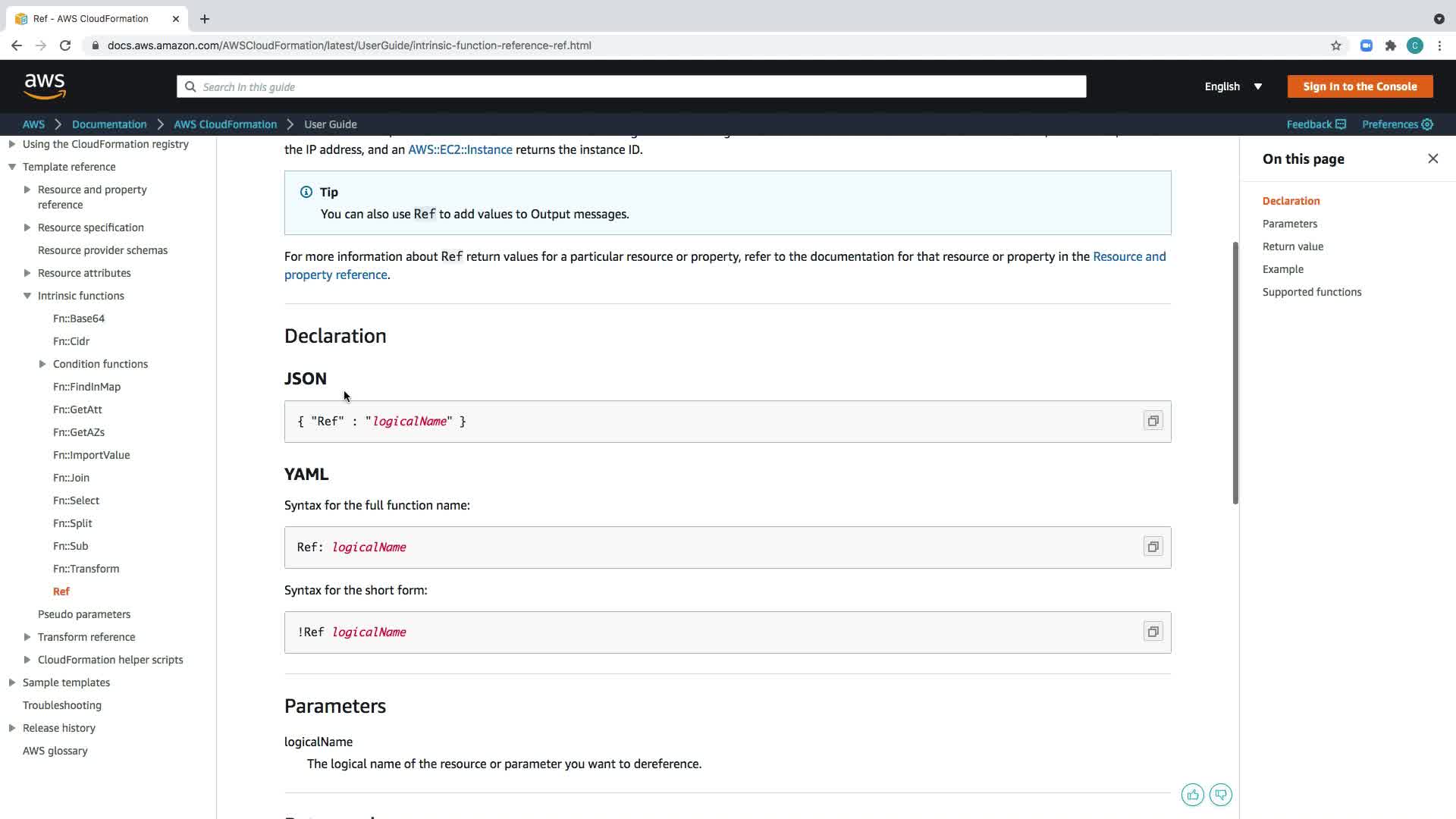Open browser extensions puzzle icon
The image size is (1456, 819).
[1390, 45]
